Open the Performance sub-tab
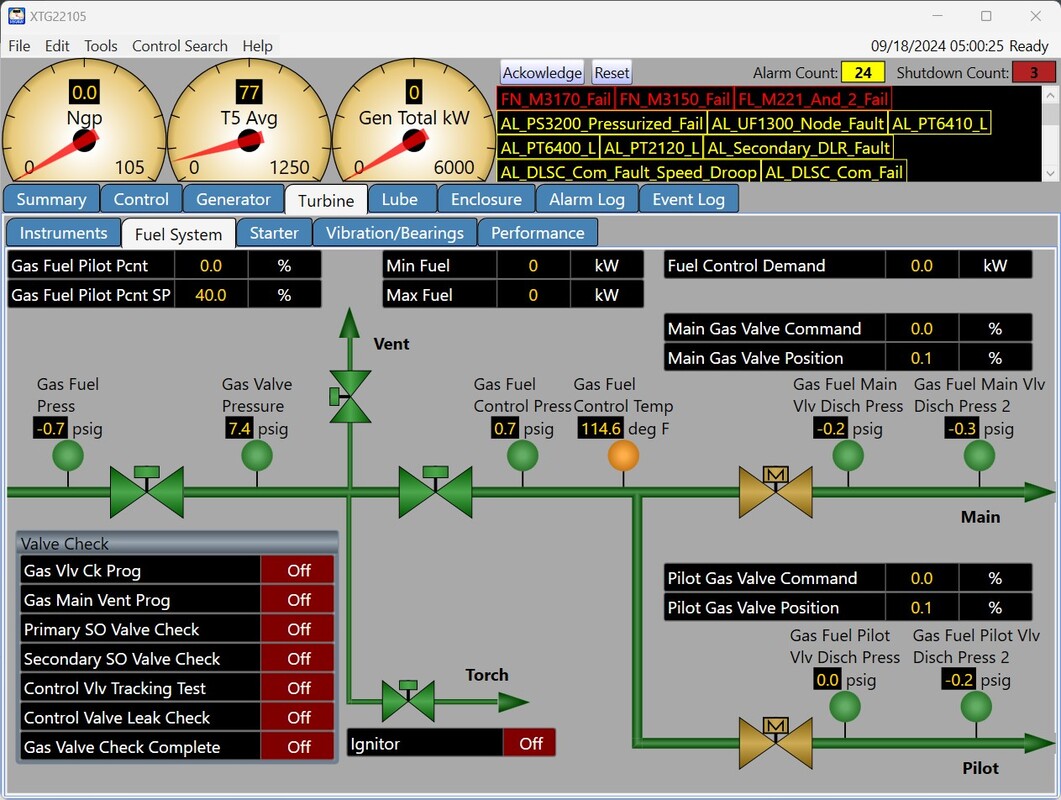 537,233
